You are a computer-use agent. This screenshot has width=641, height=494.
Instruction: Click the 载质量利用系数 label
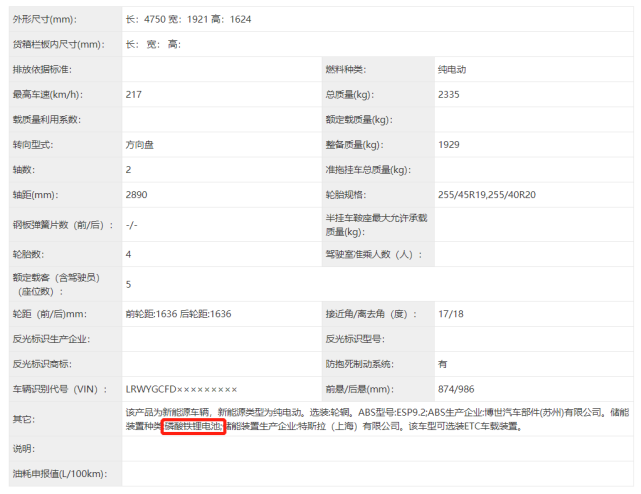point(47,119)
